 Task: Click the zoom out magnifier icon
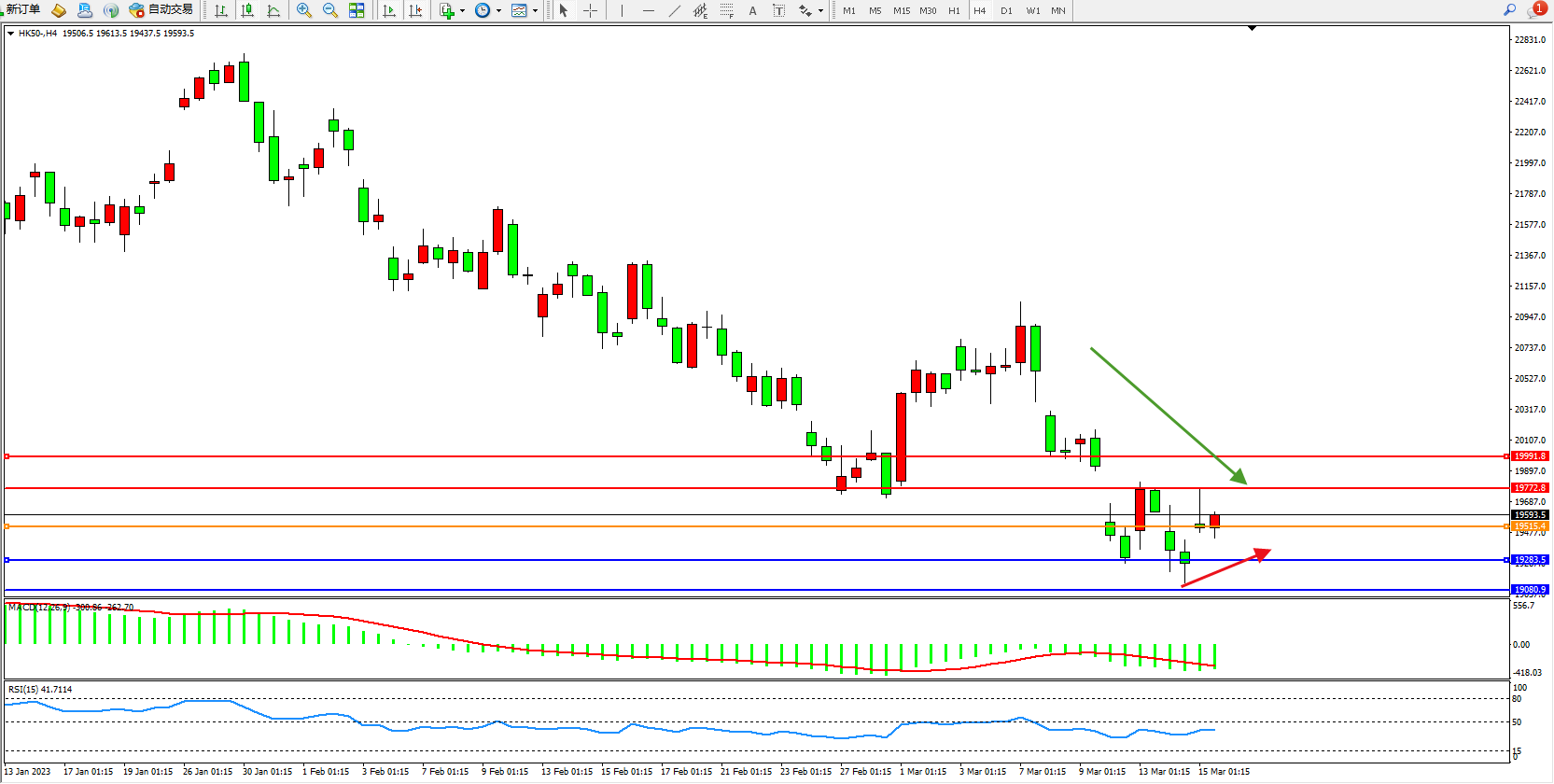coord(329,10)
